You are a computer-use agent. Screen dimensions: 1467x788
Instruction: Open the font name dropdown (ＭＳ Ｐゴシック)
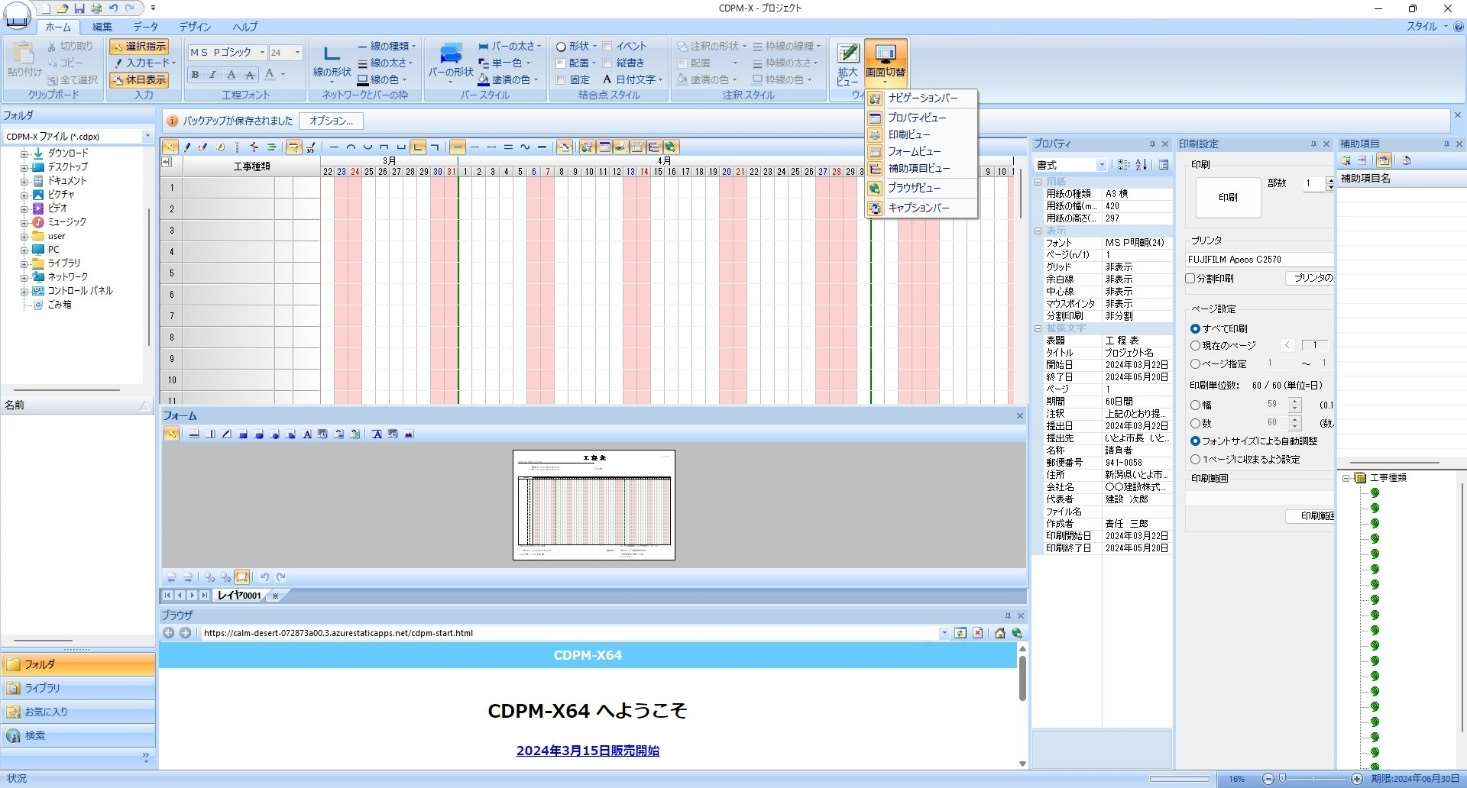pos(262,53)
